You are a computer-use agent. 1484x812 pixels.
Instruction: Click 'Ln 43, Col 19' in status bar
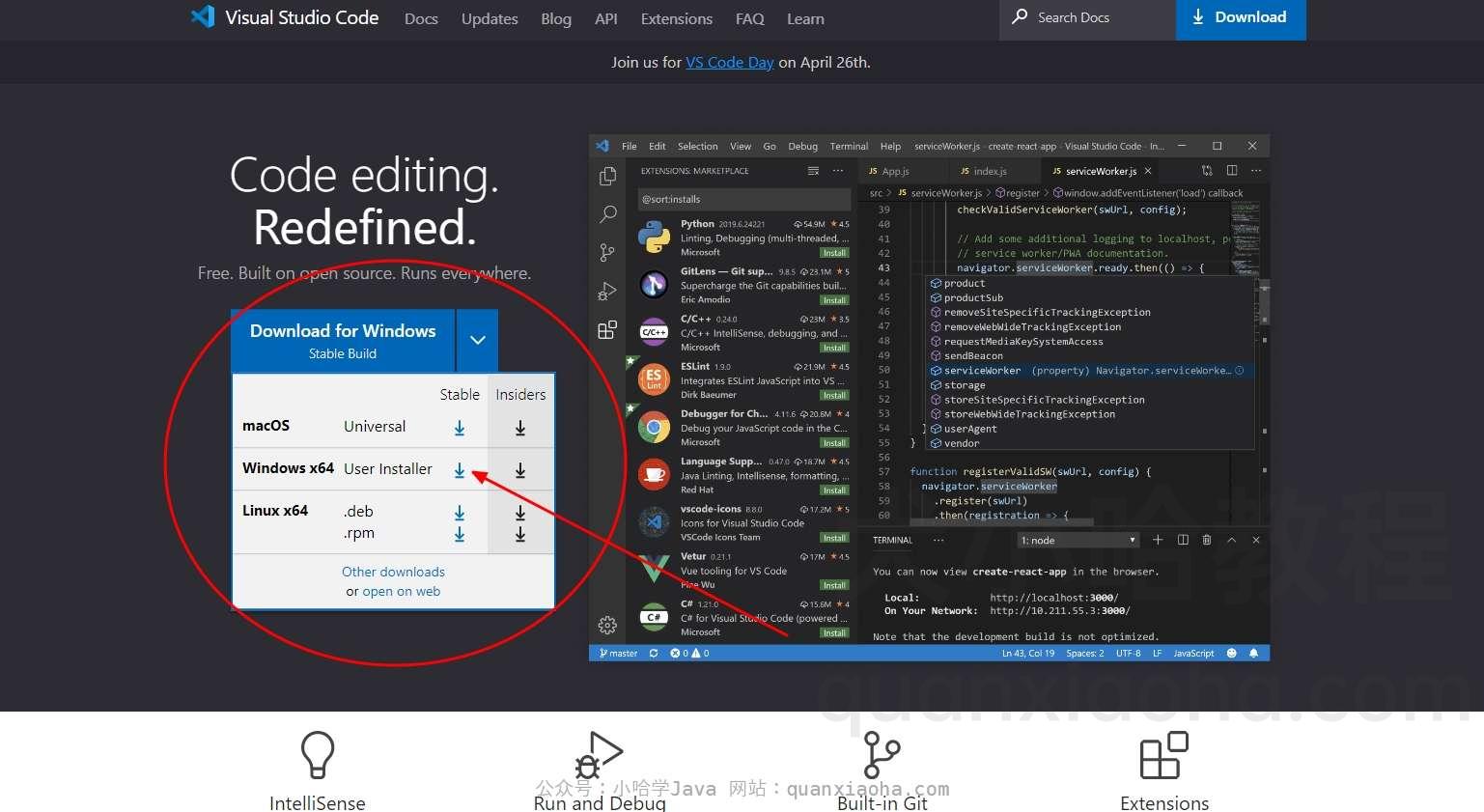(x=1028, y=654)
